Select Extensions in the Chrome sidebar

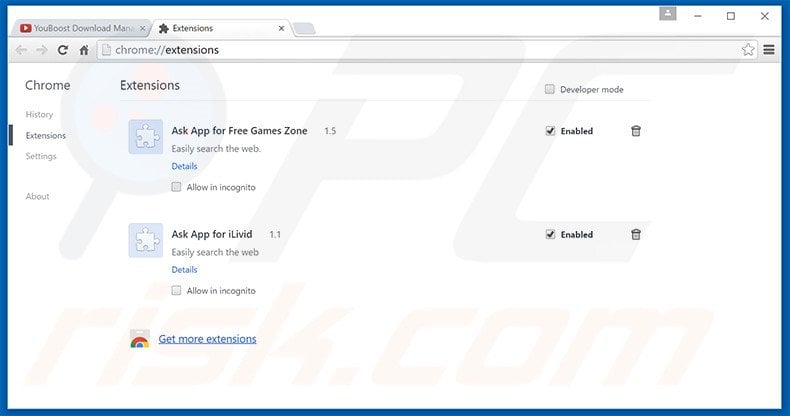click(x=46, y=135)
